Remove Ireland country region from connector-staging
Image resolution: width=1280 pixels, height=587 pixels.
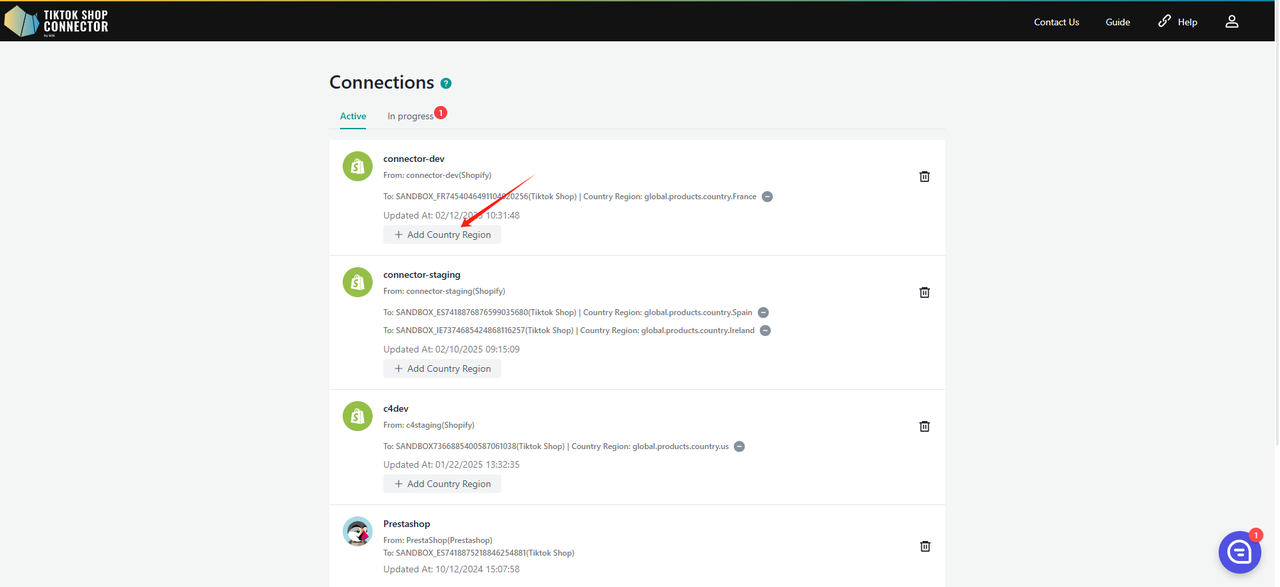[765, 331]
